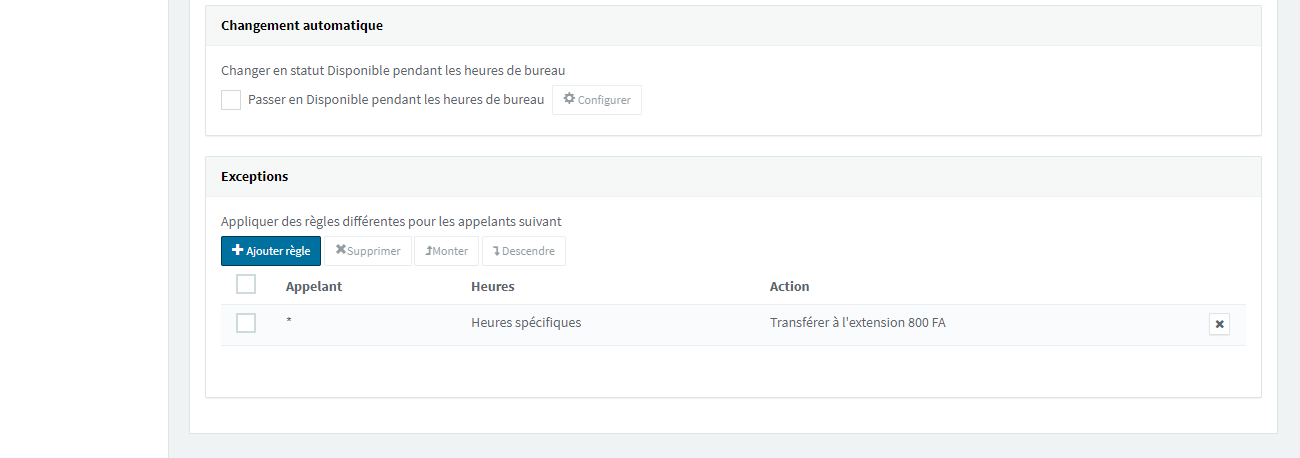Viewport: 1300px width, 458px height.
Task: Click the Action column header
Action: pos(789,286)
